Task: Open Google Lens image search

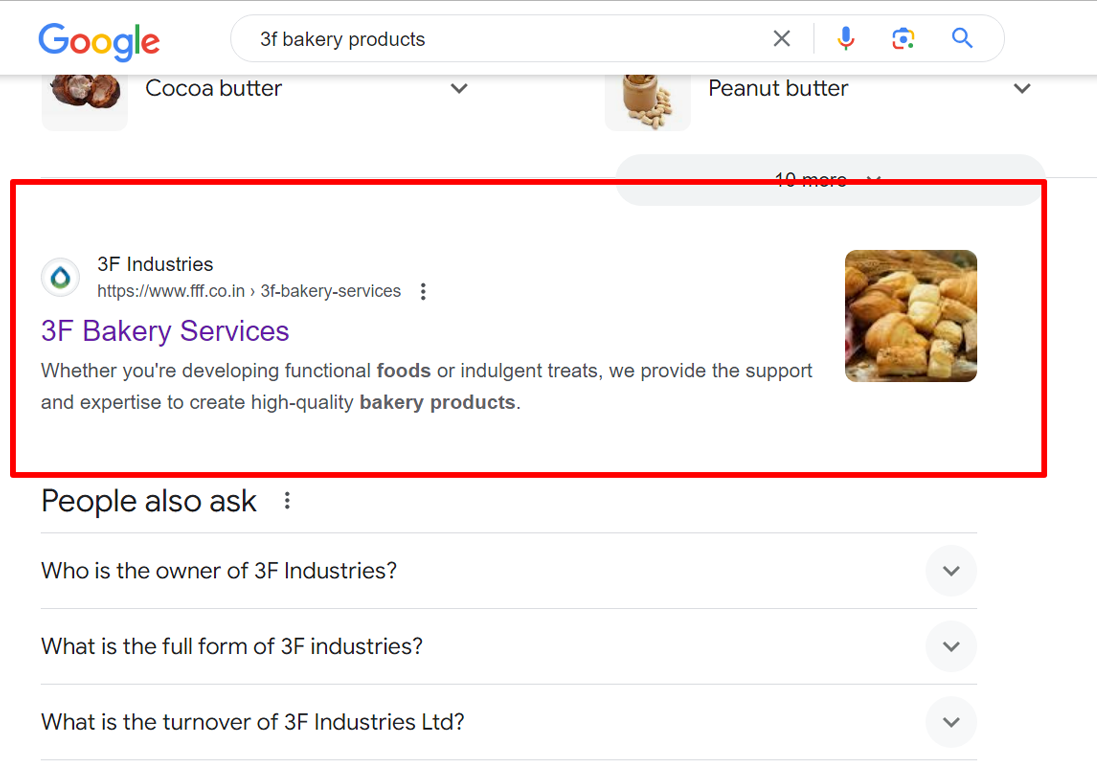Action: pos(903,38)
